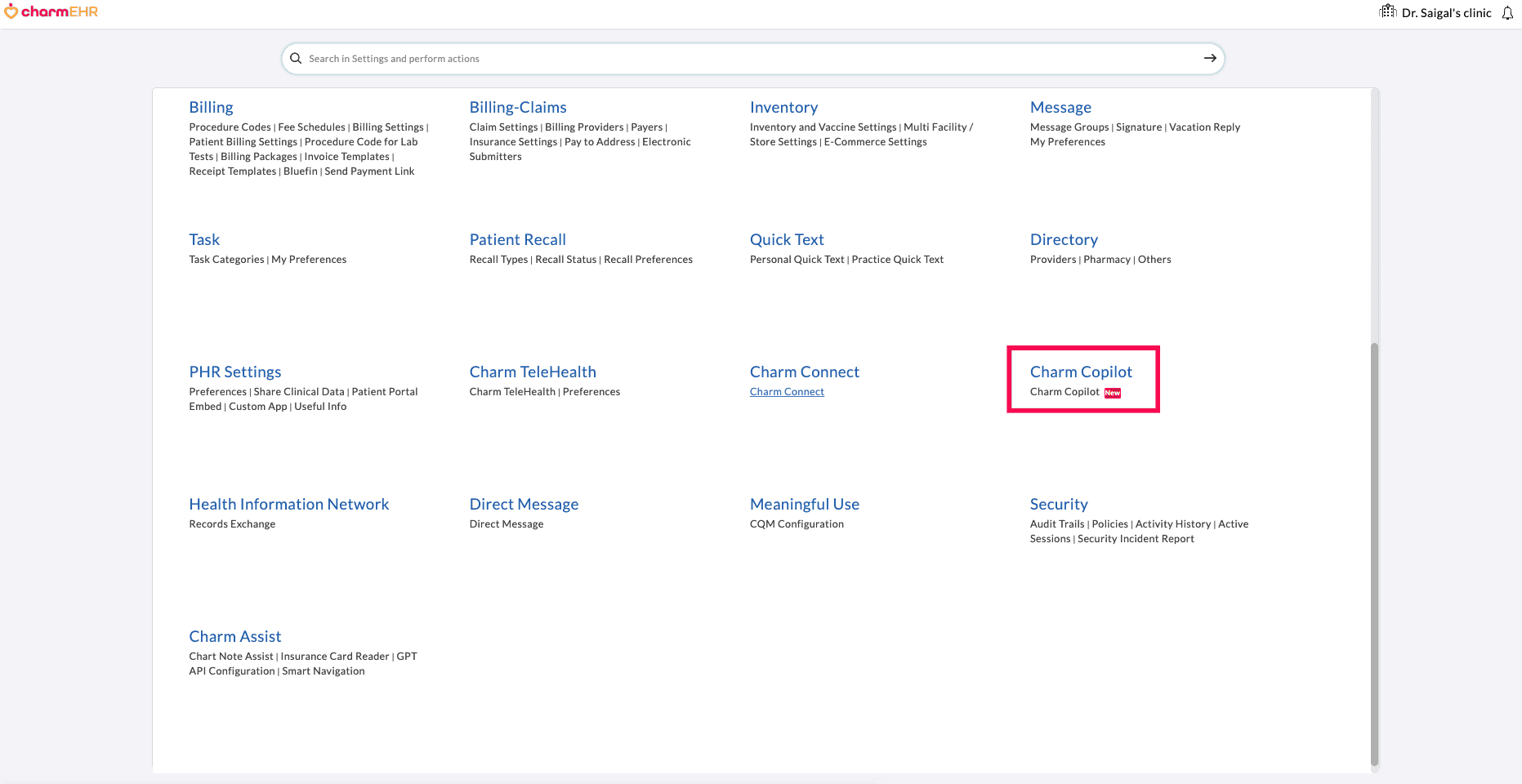This screenshot has height=784, width=1522.
Task: Open Recall Types link
Action: [498, 259]
